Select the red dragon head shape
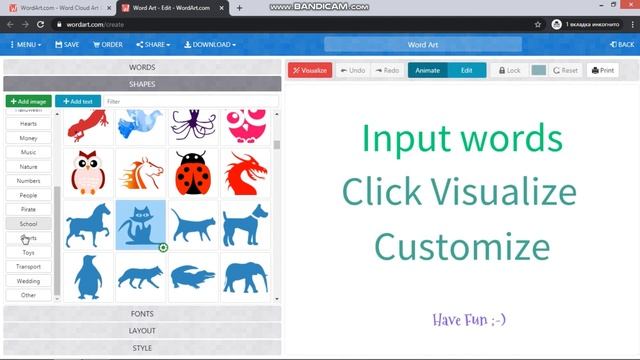Viewport: 640px width, 360px height. click(x=246, y=173)
